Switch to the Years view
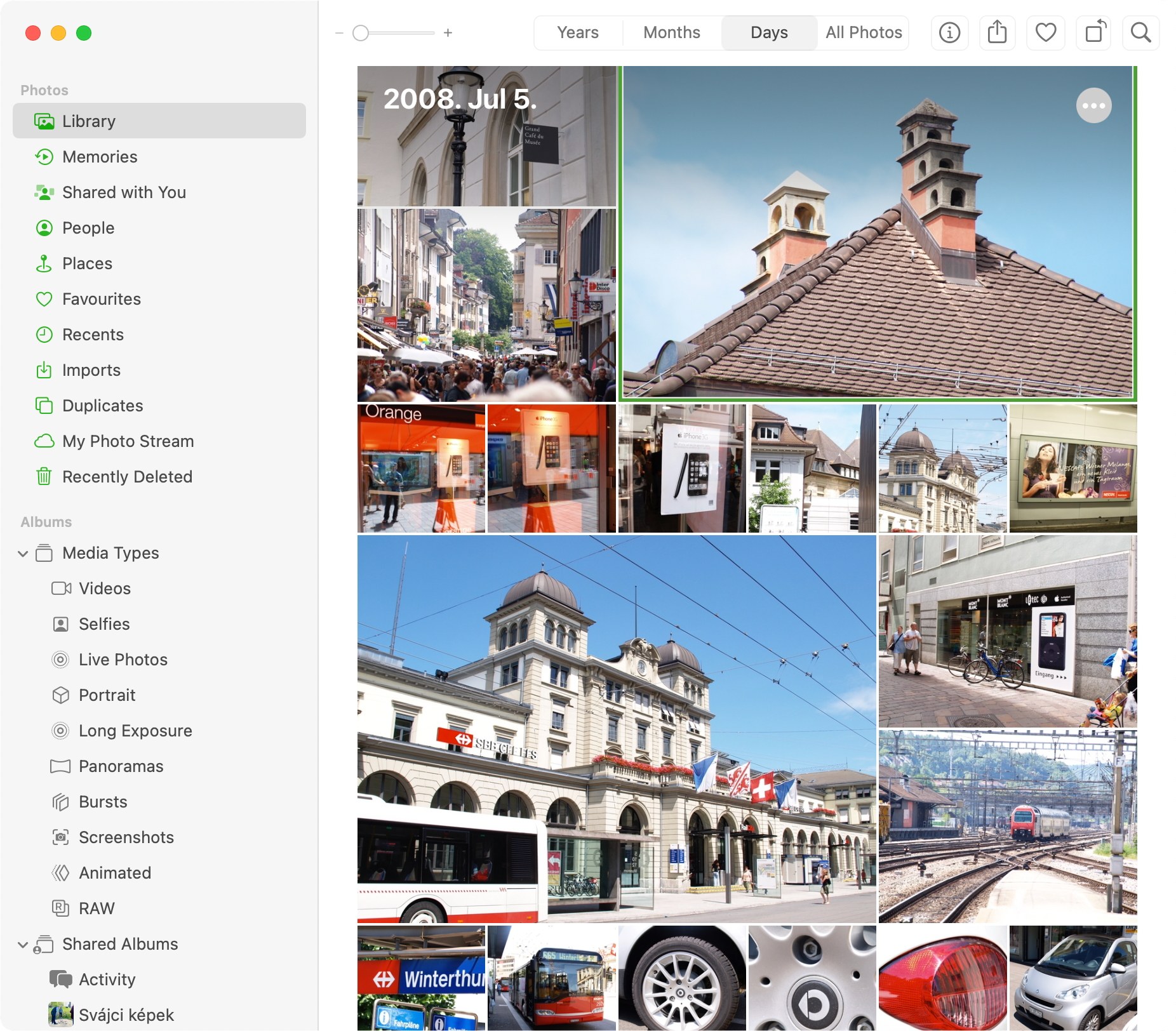The height and width of the screenshot is (1031, 1176). pos(578,33)
